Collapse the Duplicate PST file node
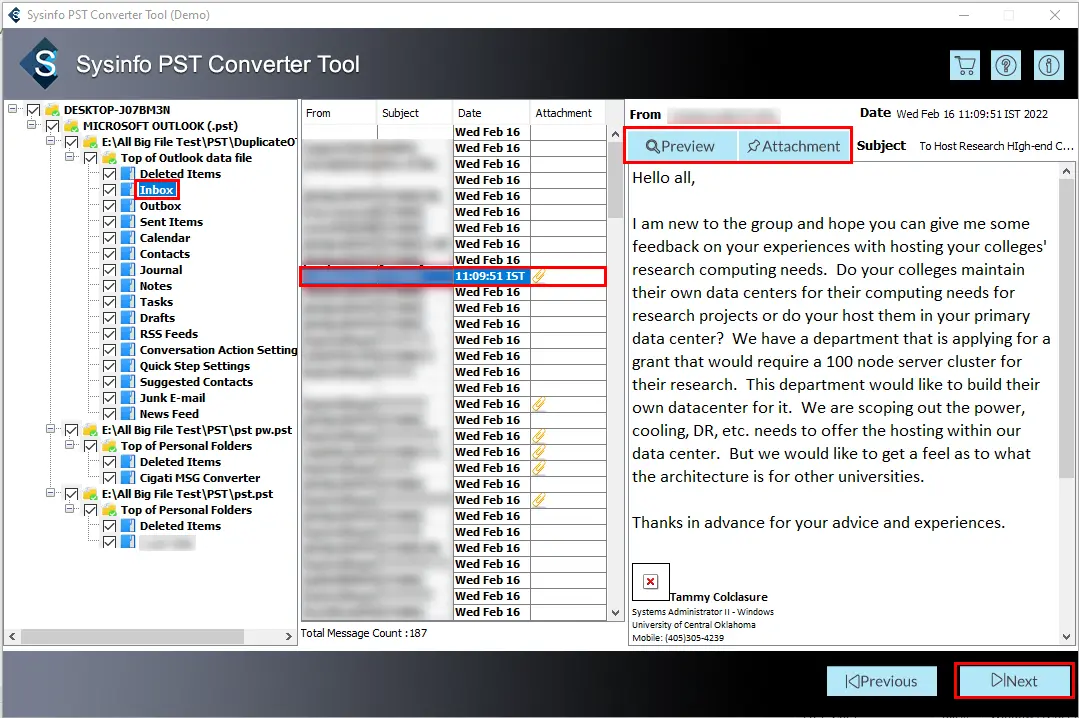This screenshot has width=1079, height=718. tap(50, 140)
